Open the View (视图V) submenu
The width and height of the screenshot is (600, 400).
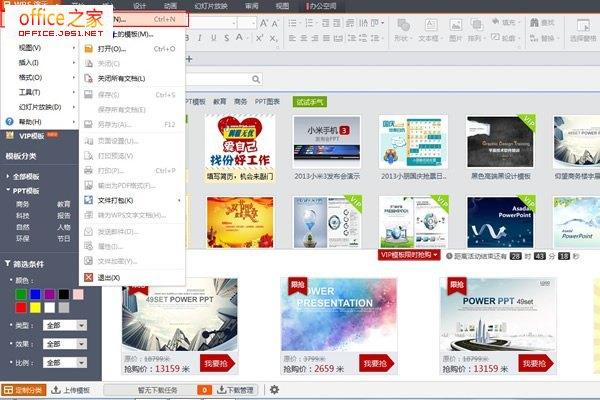point(40,48)
